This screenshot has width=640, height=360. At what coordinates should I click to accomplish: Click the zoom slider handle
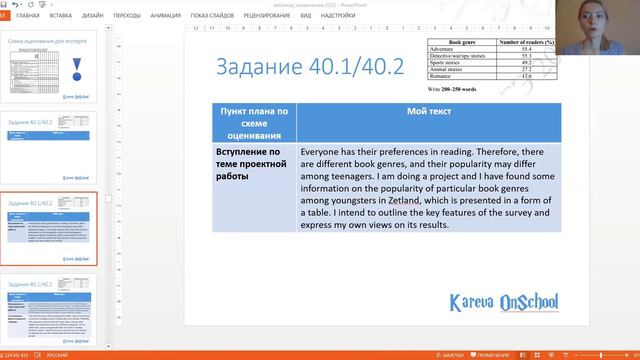coord(601,355)
